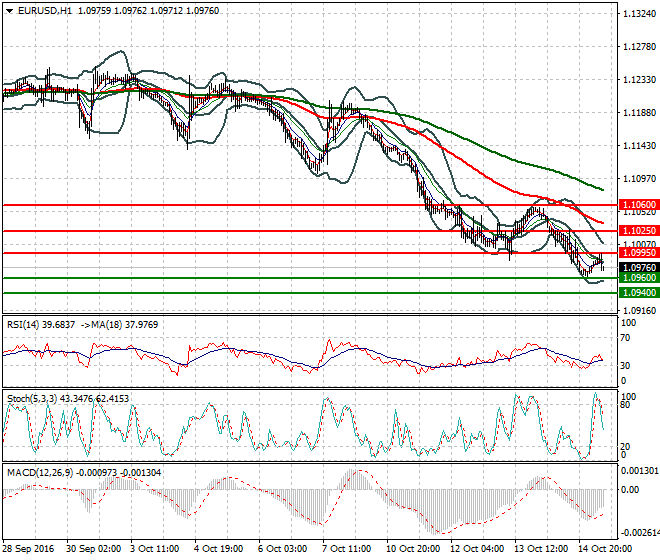Click the 0.001301 value on MACD scale
This screenshot has width=660, height=560.
point(637,469)
